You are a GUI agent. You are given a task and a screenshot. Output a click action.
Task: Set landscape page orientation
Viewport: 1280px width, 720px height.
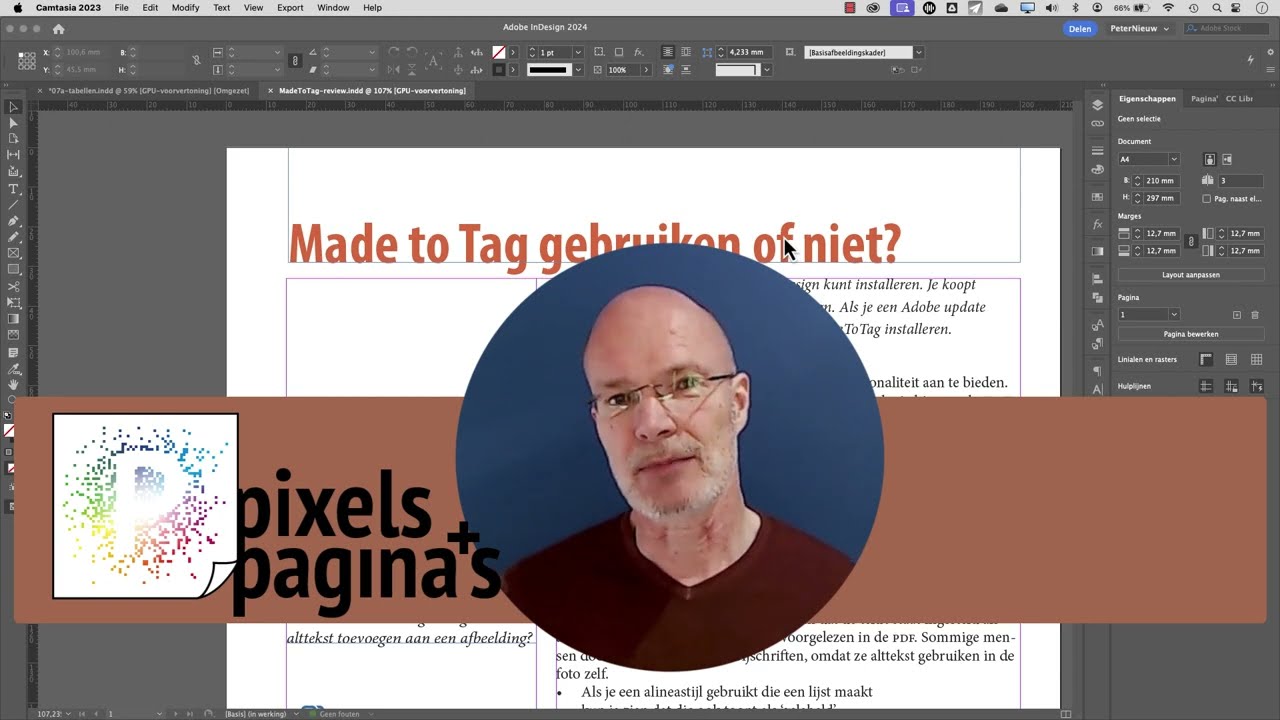click(1227, 159)
